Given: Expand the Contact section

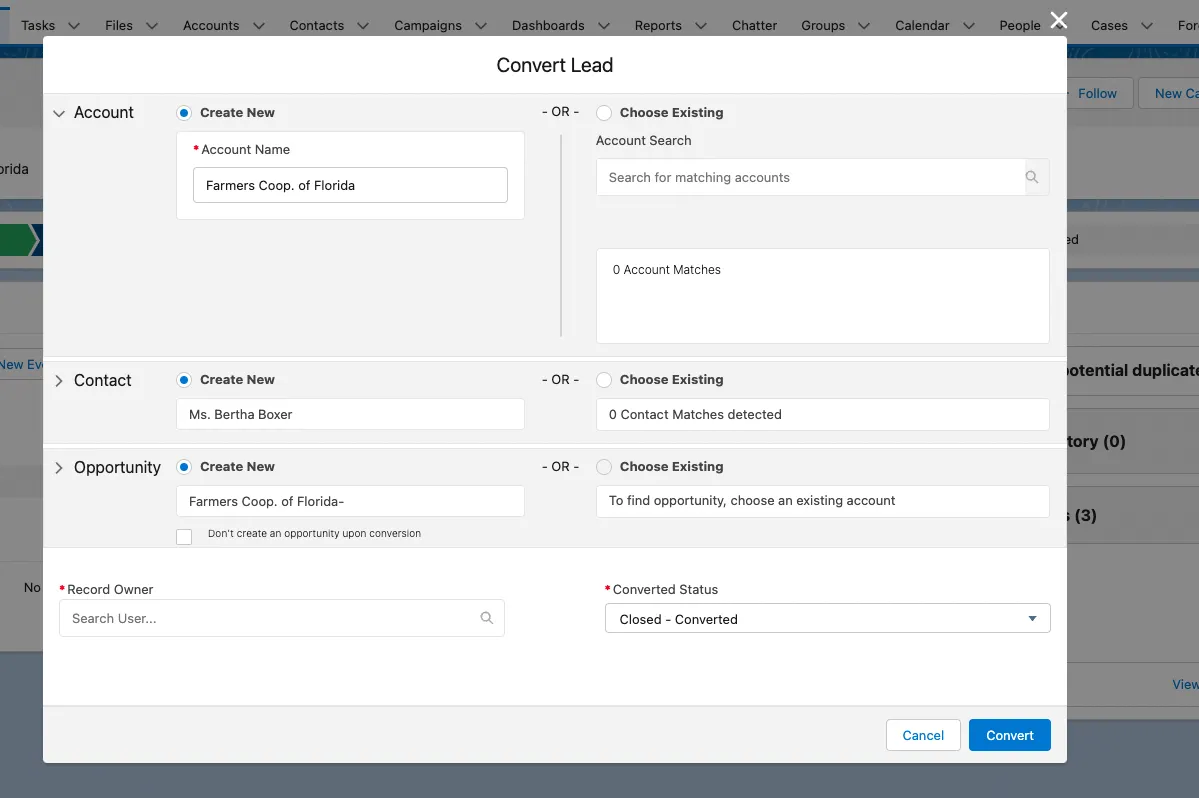Looking at the screenshot, I should [x=59, y=381].
